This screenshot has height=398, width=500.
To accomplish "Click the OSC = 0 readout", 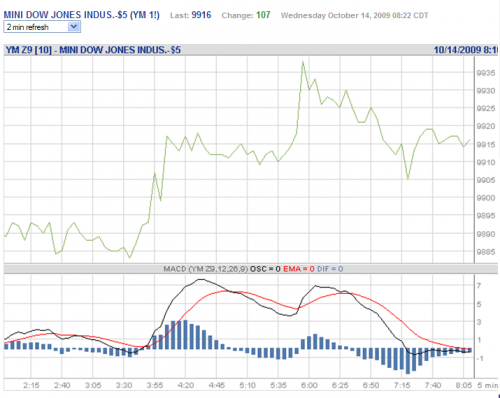I will [265, 269].
